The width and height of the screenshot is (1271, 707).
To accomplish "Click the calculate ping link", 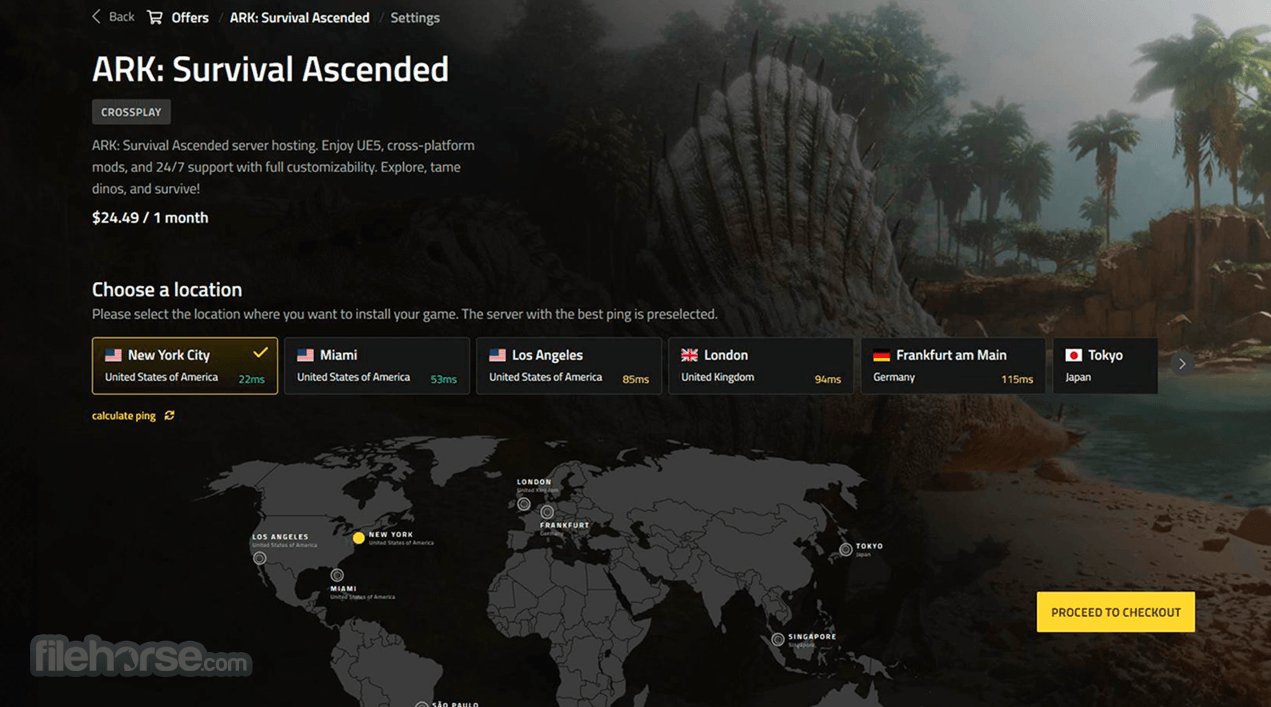I will pos(124,415).
